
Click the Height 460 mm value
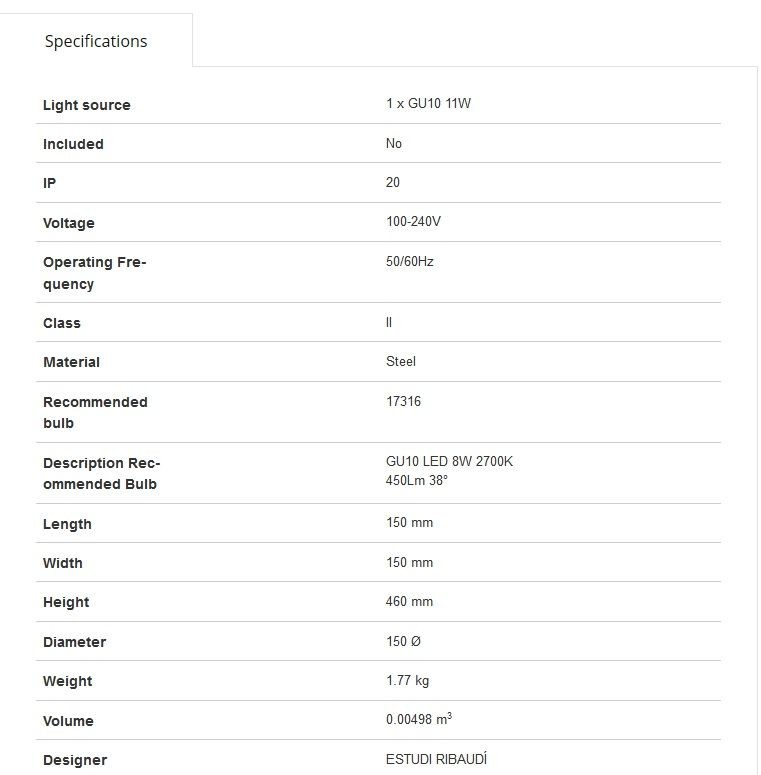pos(409,602)
